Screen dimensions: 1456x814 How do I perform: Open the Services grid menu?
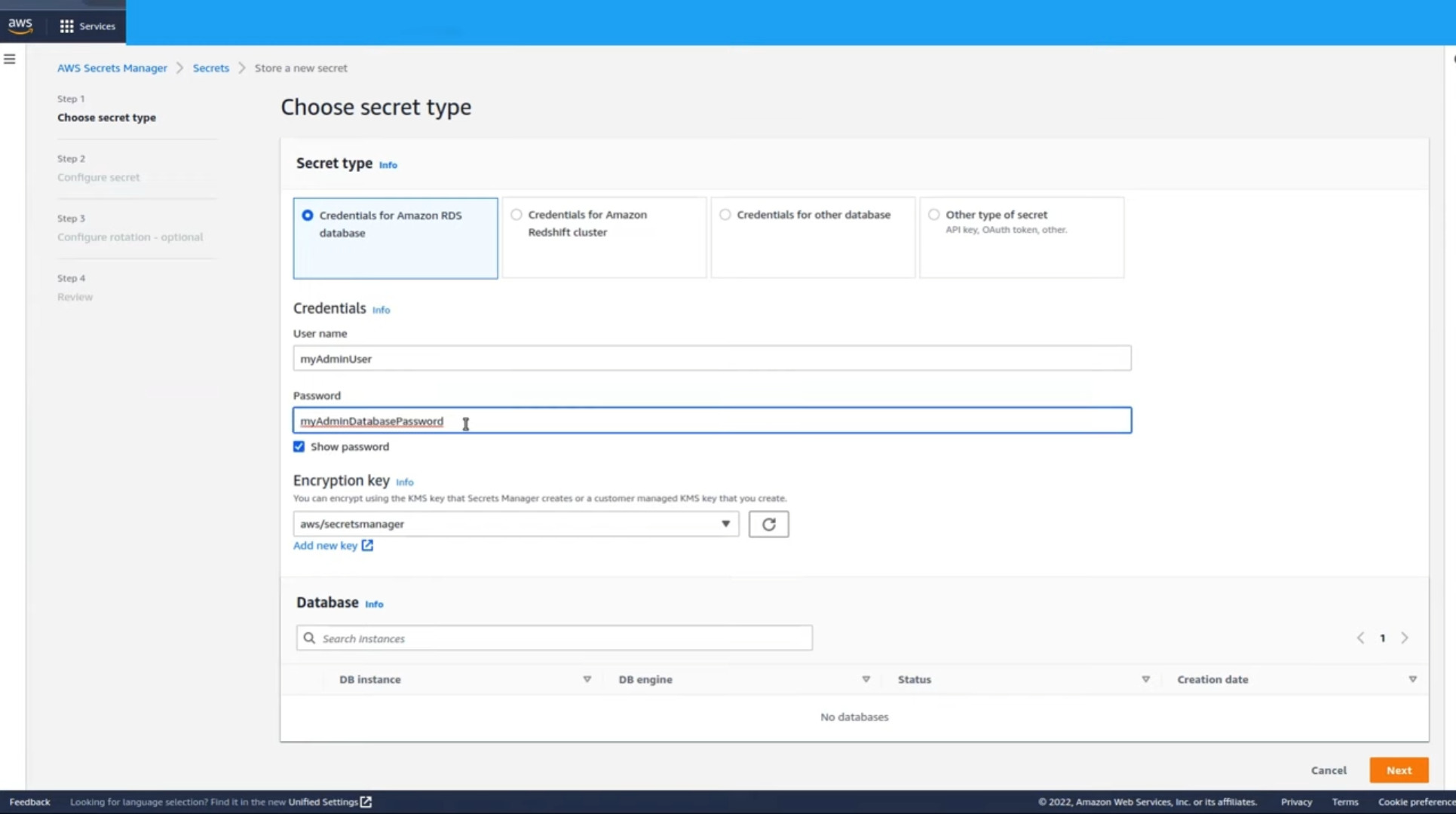tap(87, 26)
